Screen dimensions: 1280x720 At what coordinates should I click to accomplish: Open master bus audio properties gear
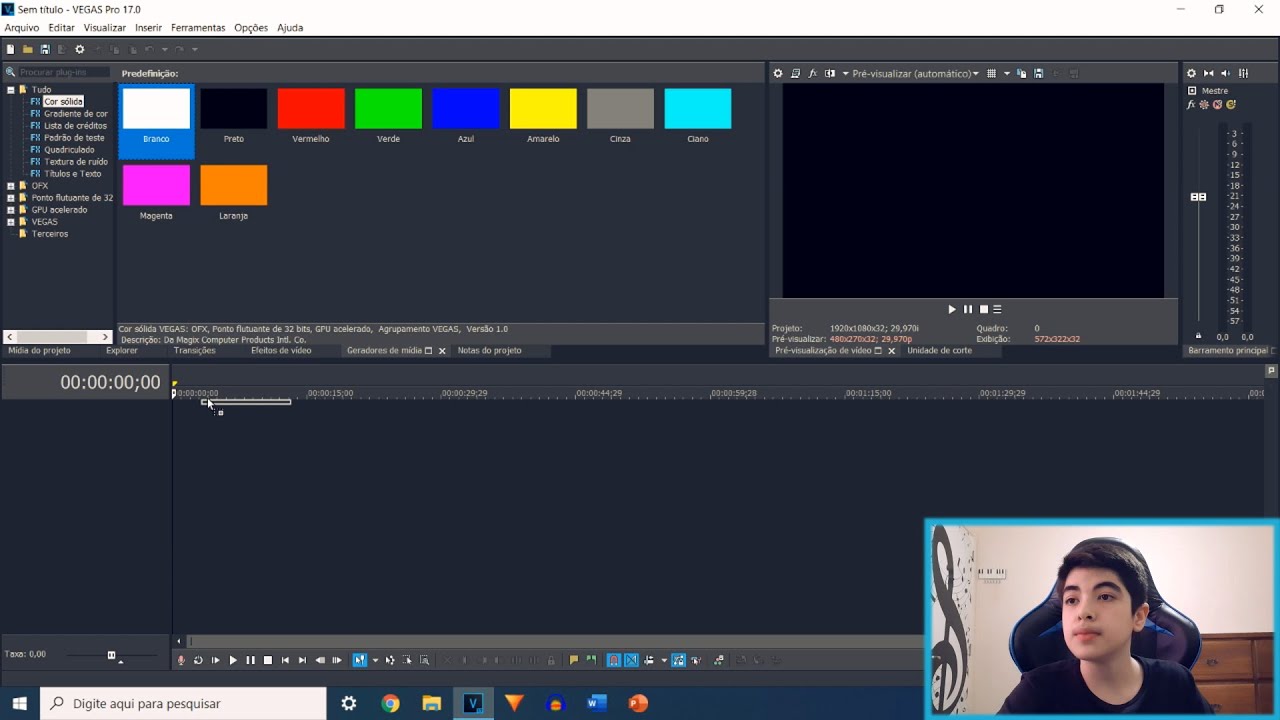[x=1192, y=73]
